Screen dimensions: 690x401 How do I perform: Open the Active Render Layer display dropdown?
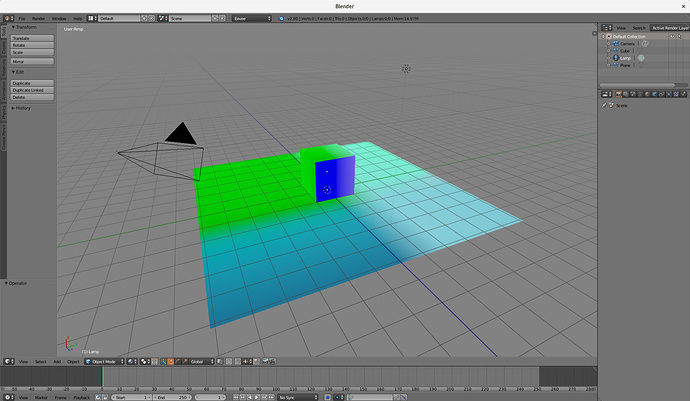point(670,28)
